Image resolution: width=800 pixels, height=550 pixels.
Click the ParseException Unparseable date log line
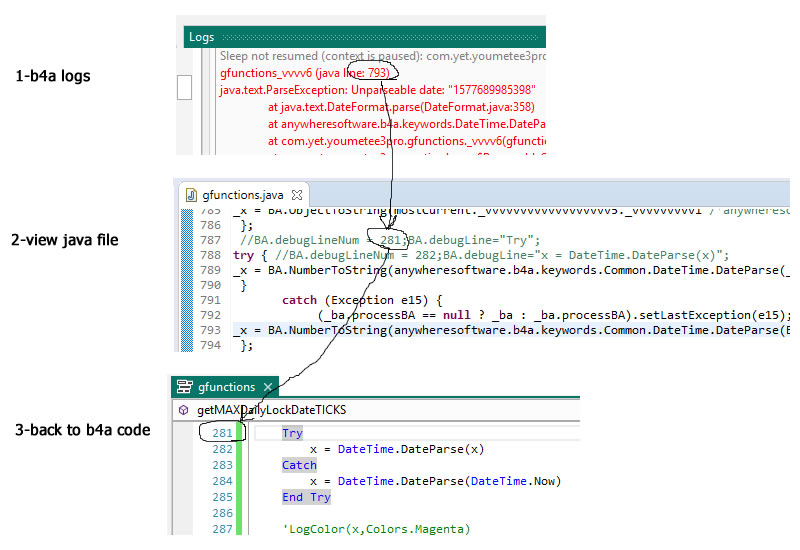[x=378, y=90]
